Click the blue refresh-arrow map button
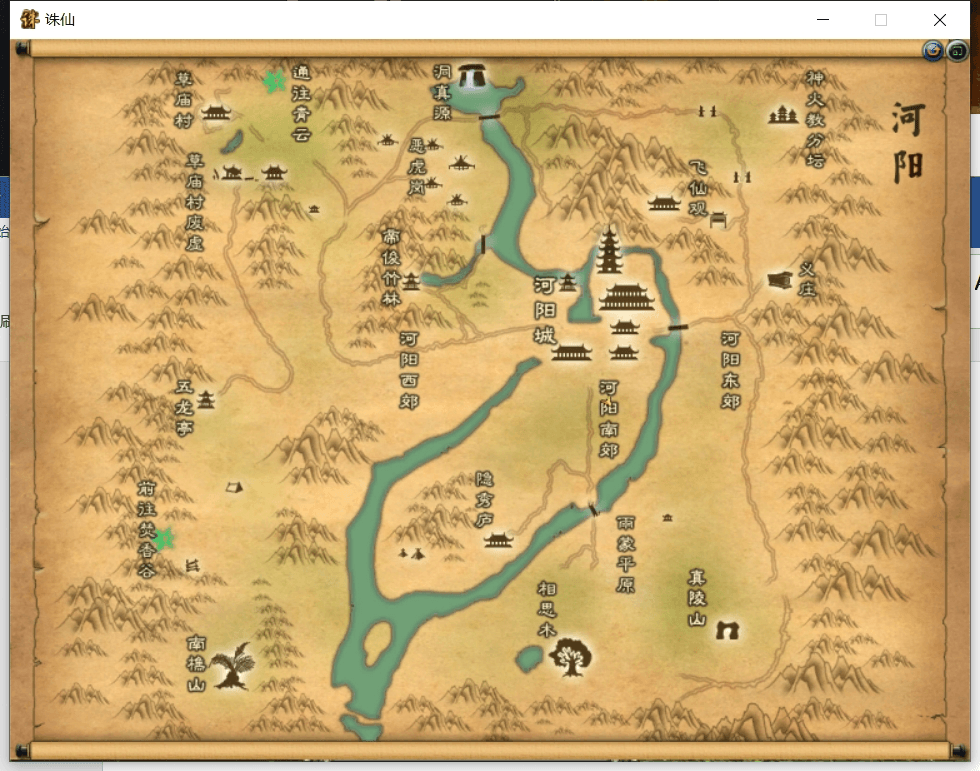The width and height of the screenshot is (980, 771). tap(933, 51)
